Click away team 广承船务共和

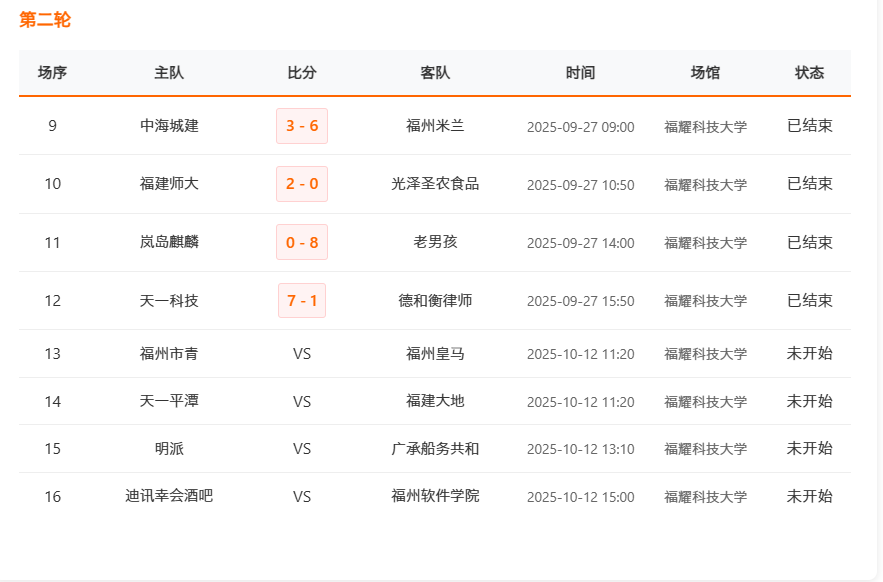tap(435, 449)
